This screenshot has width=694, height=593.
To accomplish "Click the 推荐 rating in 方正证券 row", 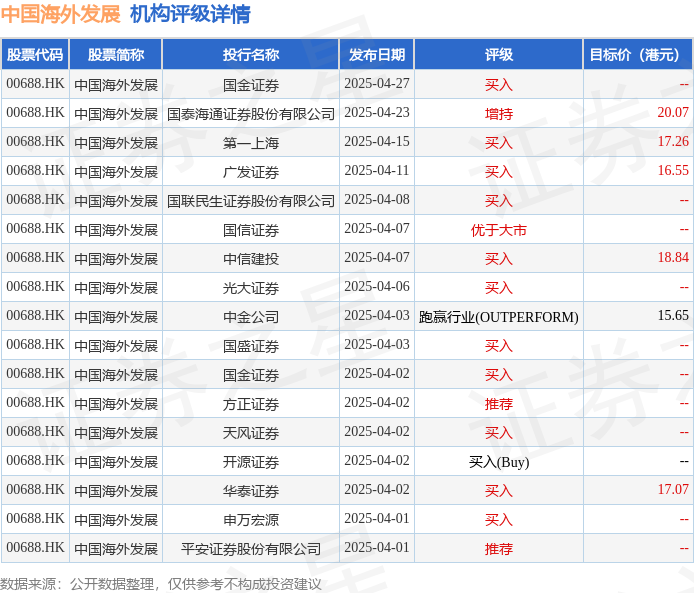I will [x=499, y=404].
